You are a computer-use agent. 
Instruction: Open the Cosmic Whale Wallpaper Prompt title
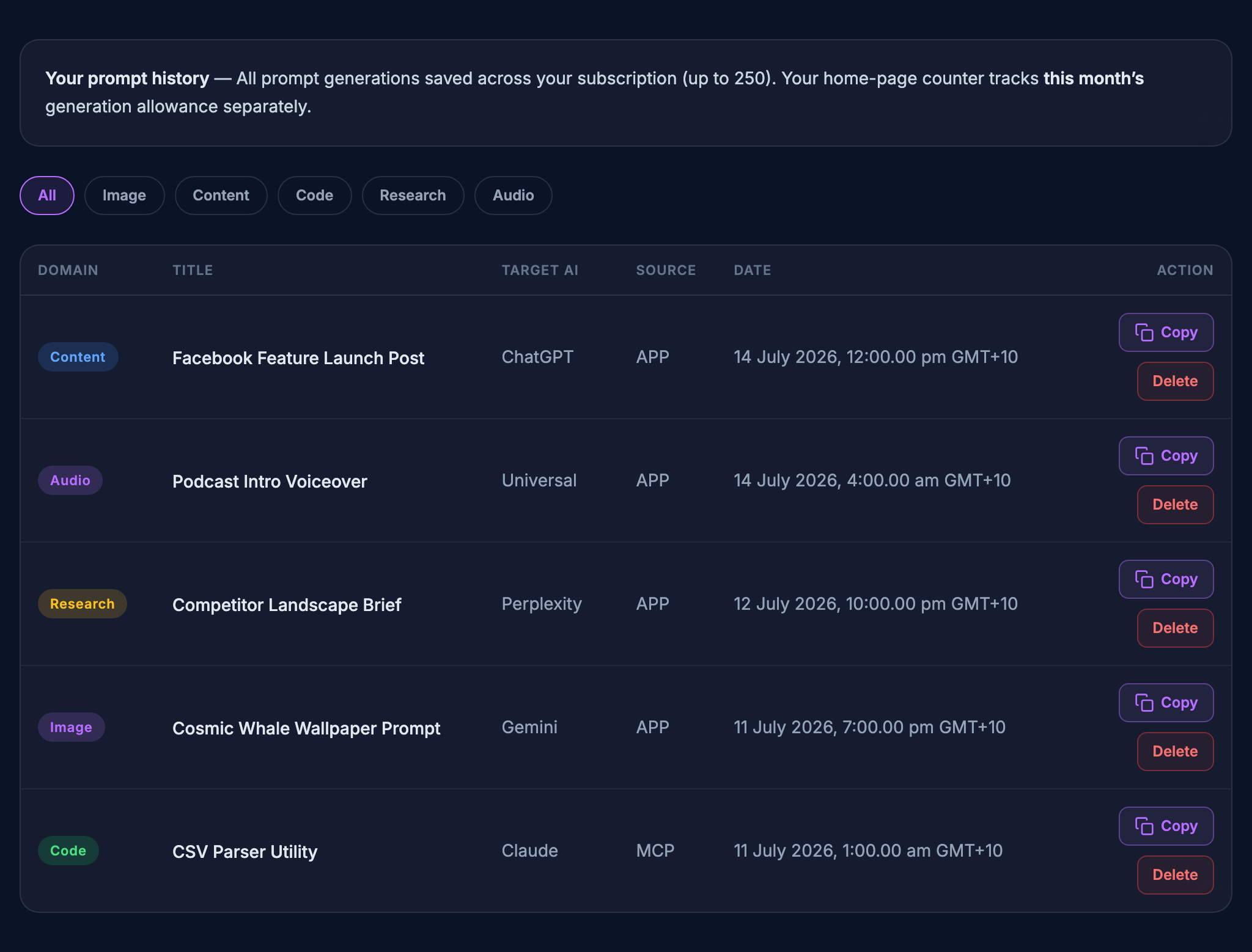point(306,728)
